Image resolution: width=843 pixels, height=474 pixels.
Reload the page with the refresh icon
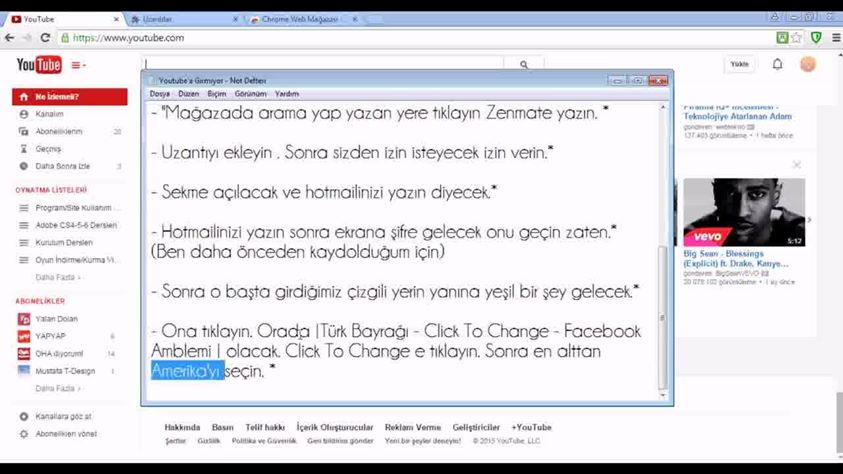(45, 38)
